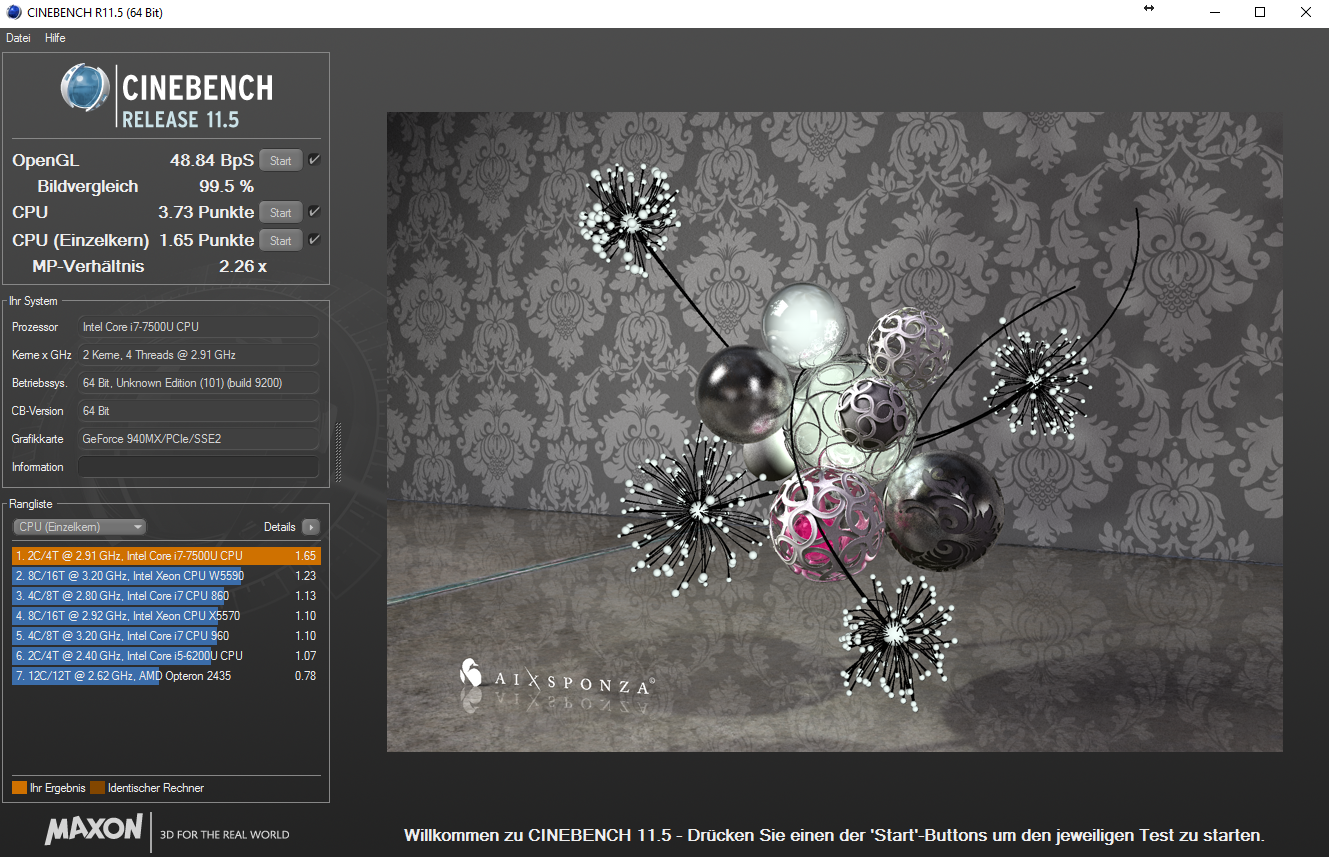Toggle the CPU test checkbox

314,212
